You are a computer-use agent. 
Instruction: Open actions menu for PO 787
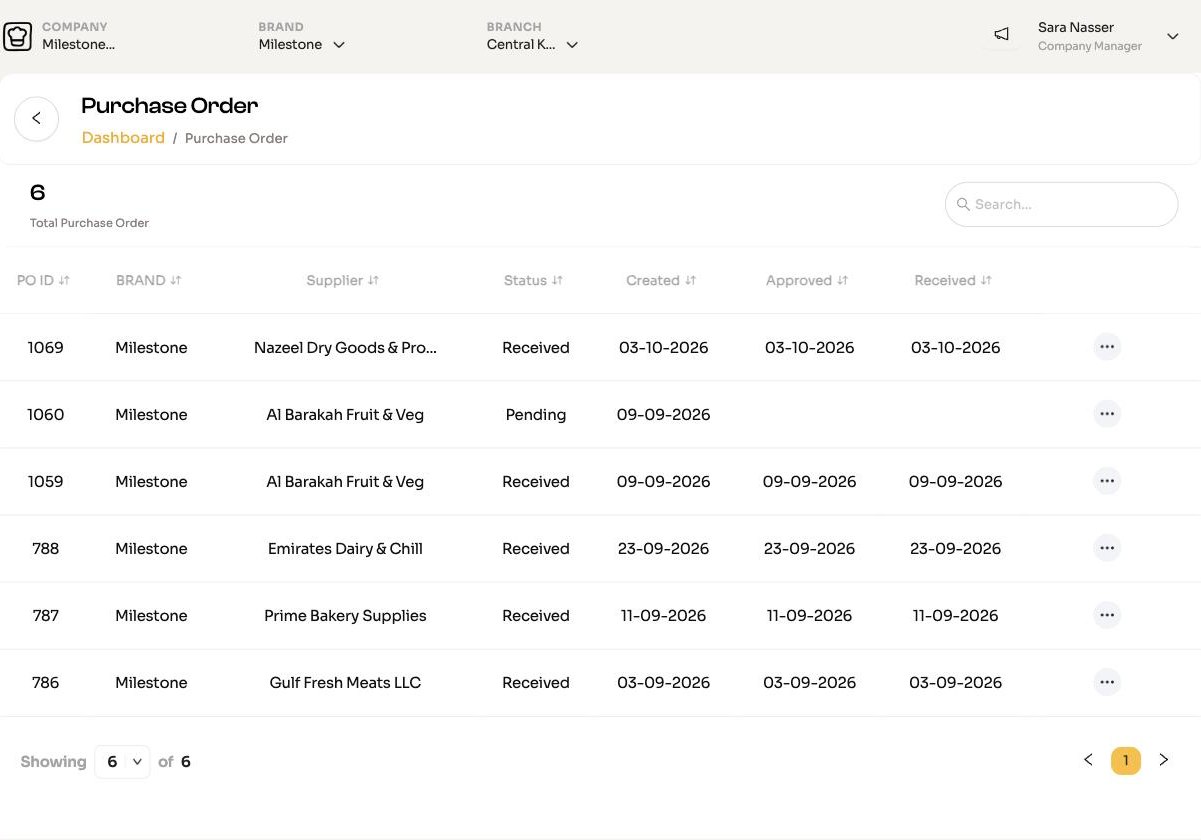click(1107, 615)
